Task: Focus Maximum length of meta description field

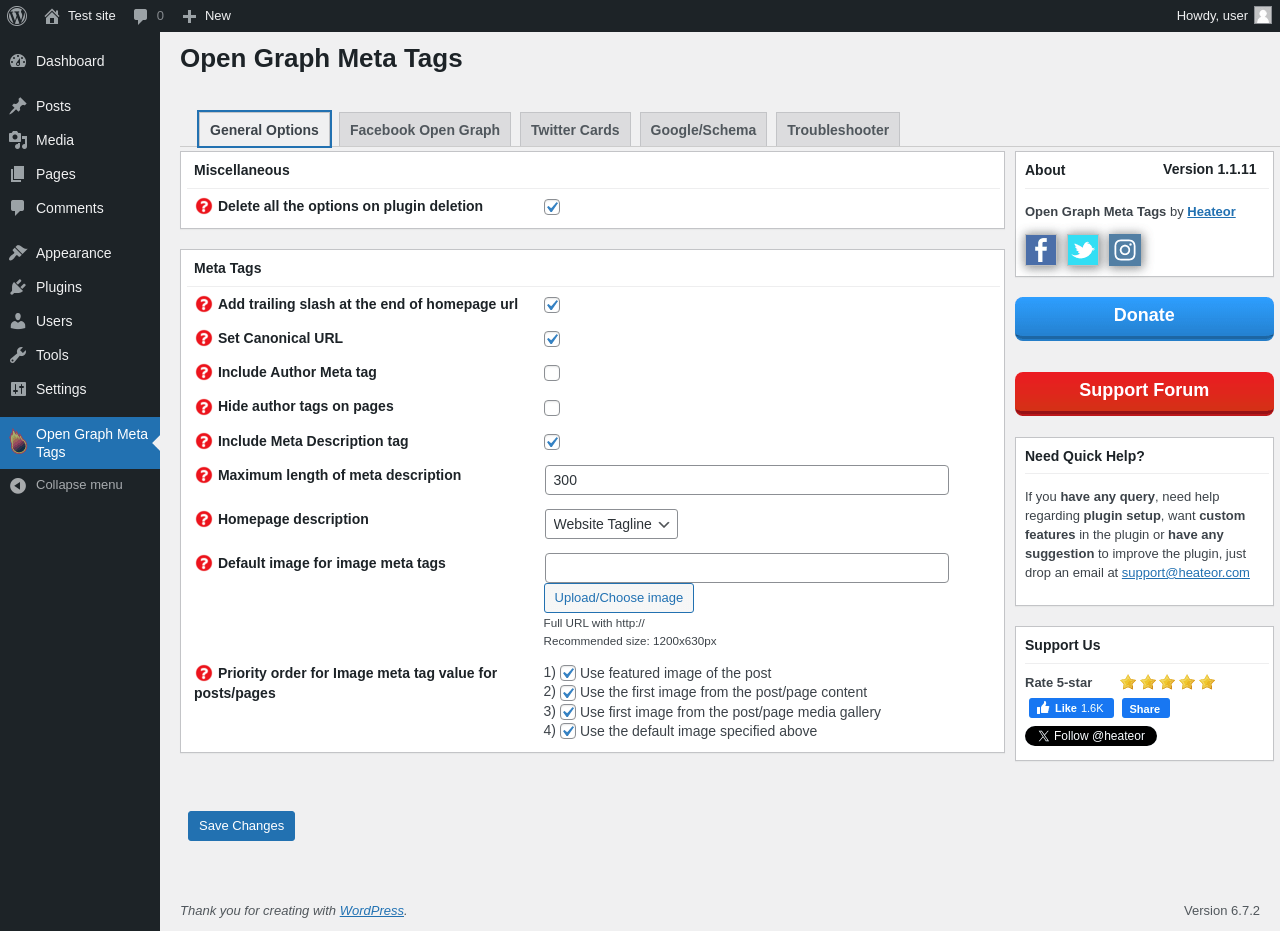Action: click(747, 480)
